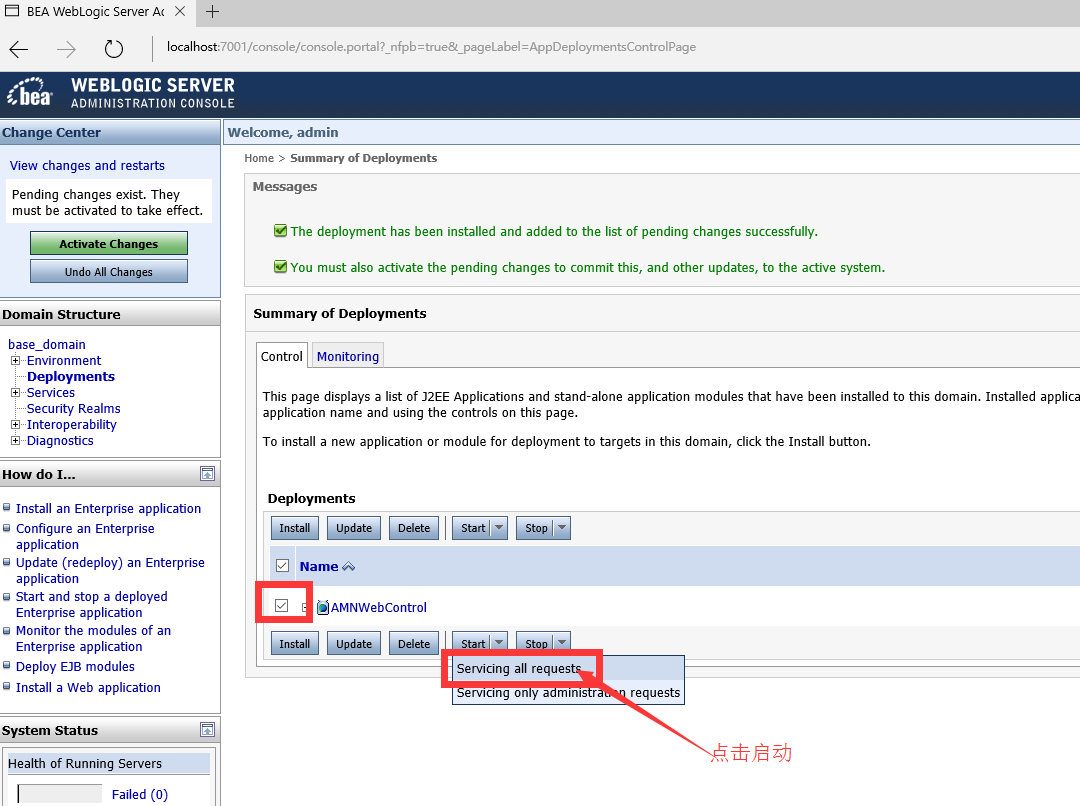Open a new browser tab
The height and width of the screenshot is (806, 1080).
point(212,12)
